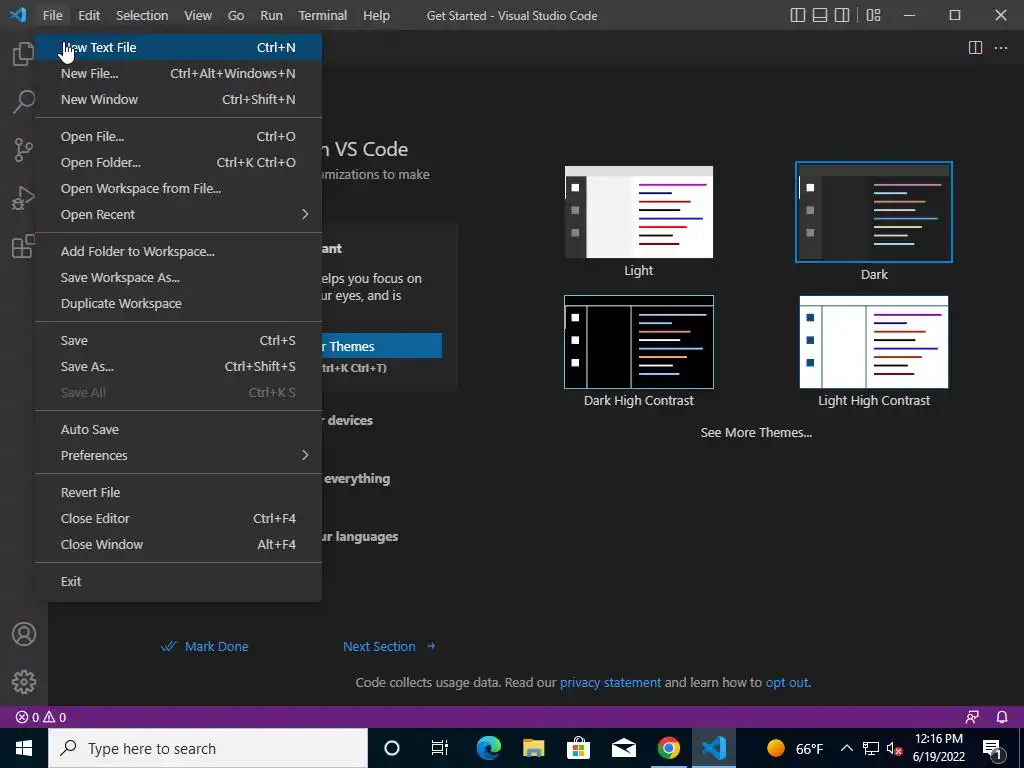Click See More Themes... link

pyautogui.click(x=756, y=432)
